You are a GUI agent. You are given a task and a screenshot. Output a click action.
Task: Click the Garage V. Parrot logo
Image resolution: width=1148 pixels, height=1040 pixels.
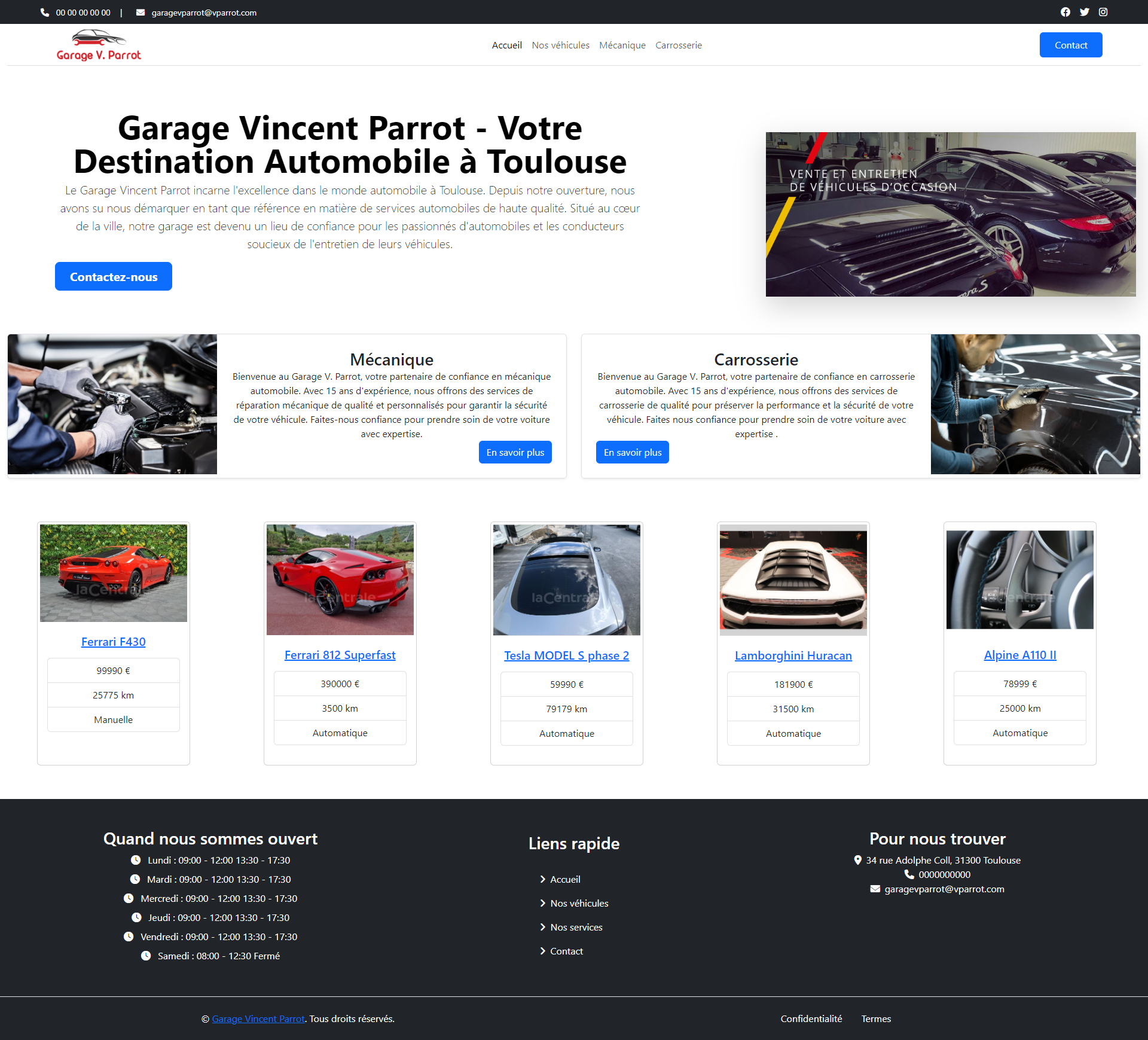(x=99, y=45)
